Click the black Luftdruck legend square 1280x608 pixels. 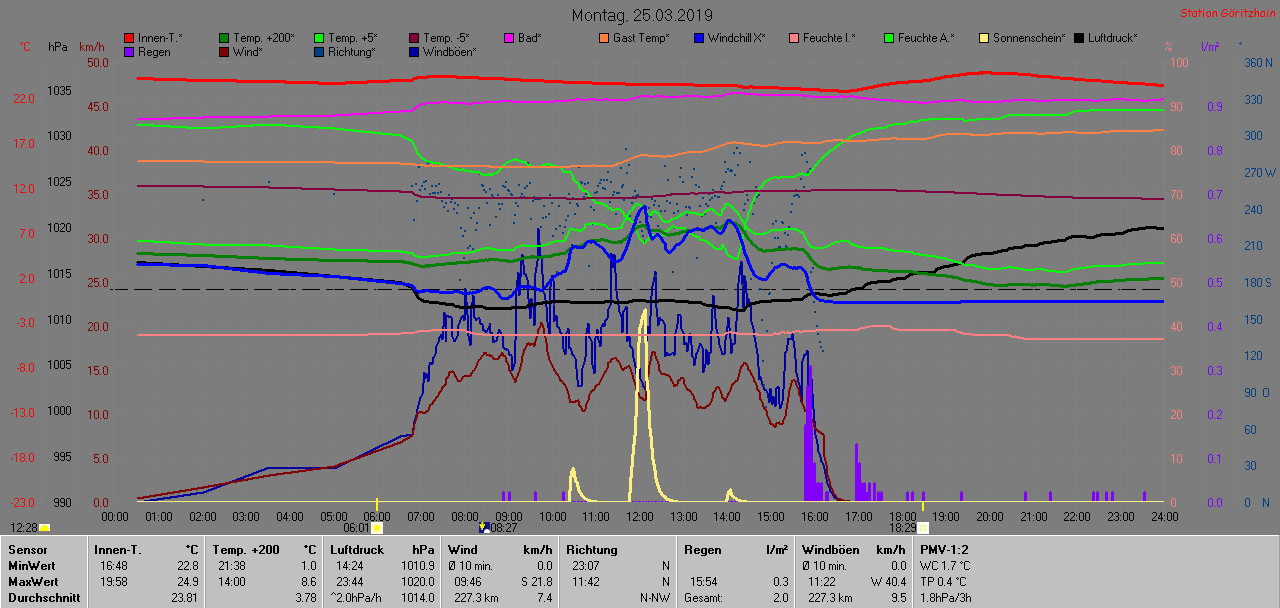1079,38
